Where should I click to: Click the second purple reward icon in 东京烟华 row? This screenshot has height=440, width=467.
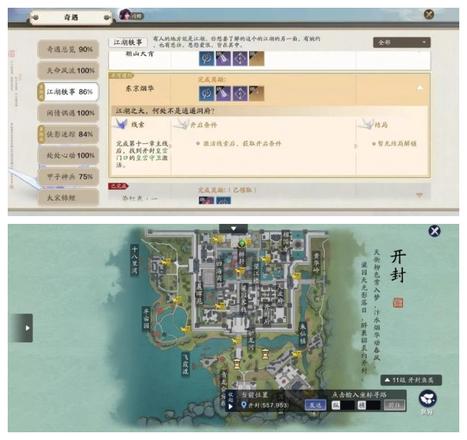pyautogui.click(x=223, y=94)
